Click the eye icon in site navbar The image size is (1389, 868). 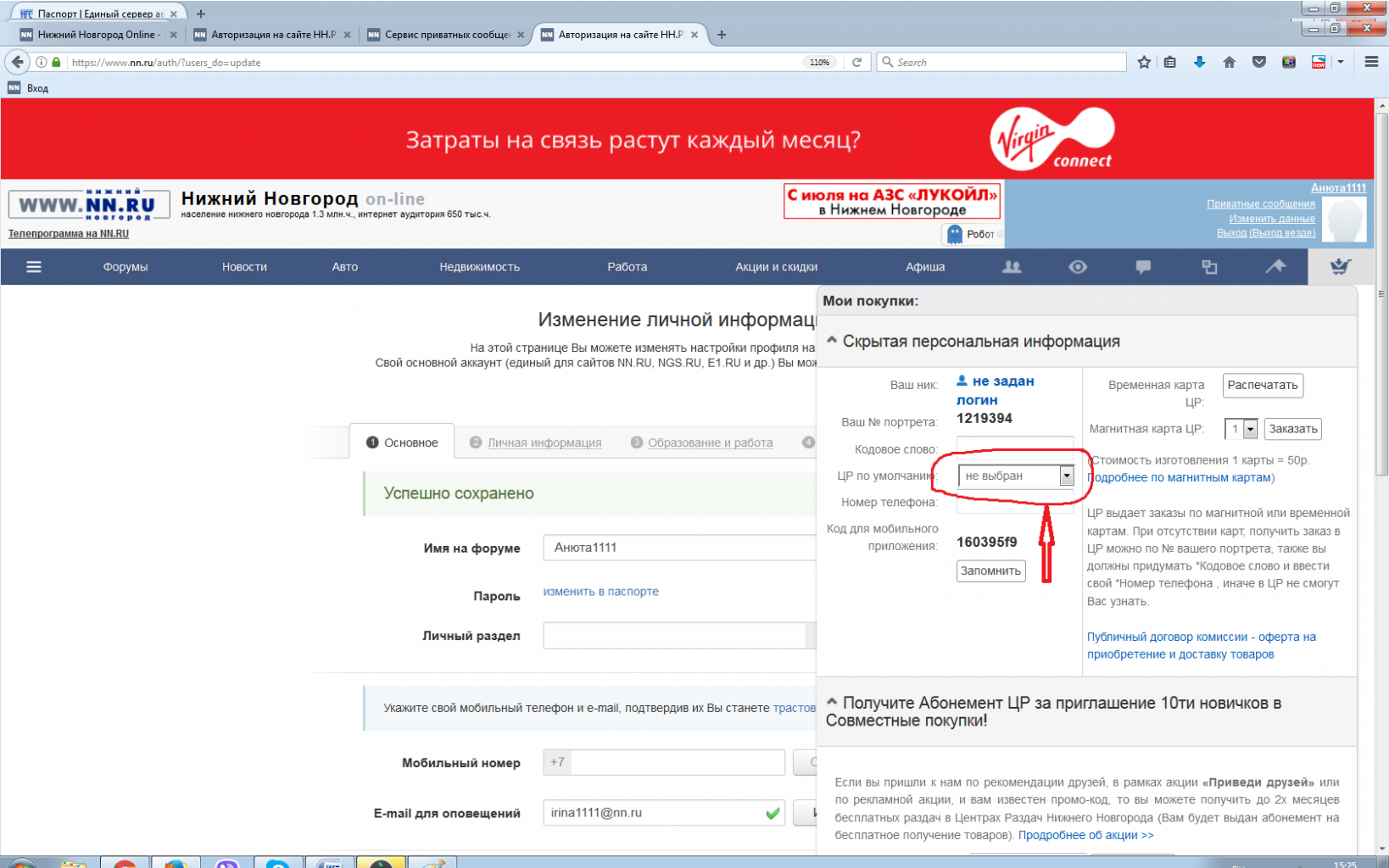tap(1077, 267)
